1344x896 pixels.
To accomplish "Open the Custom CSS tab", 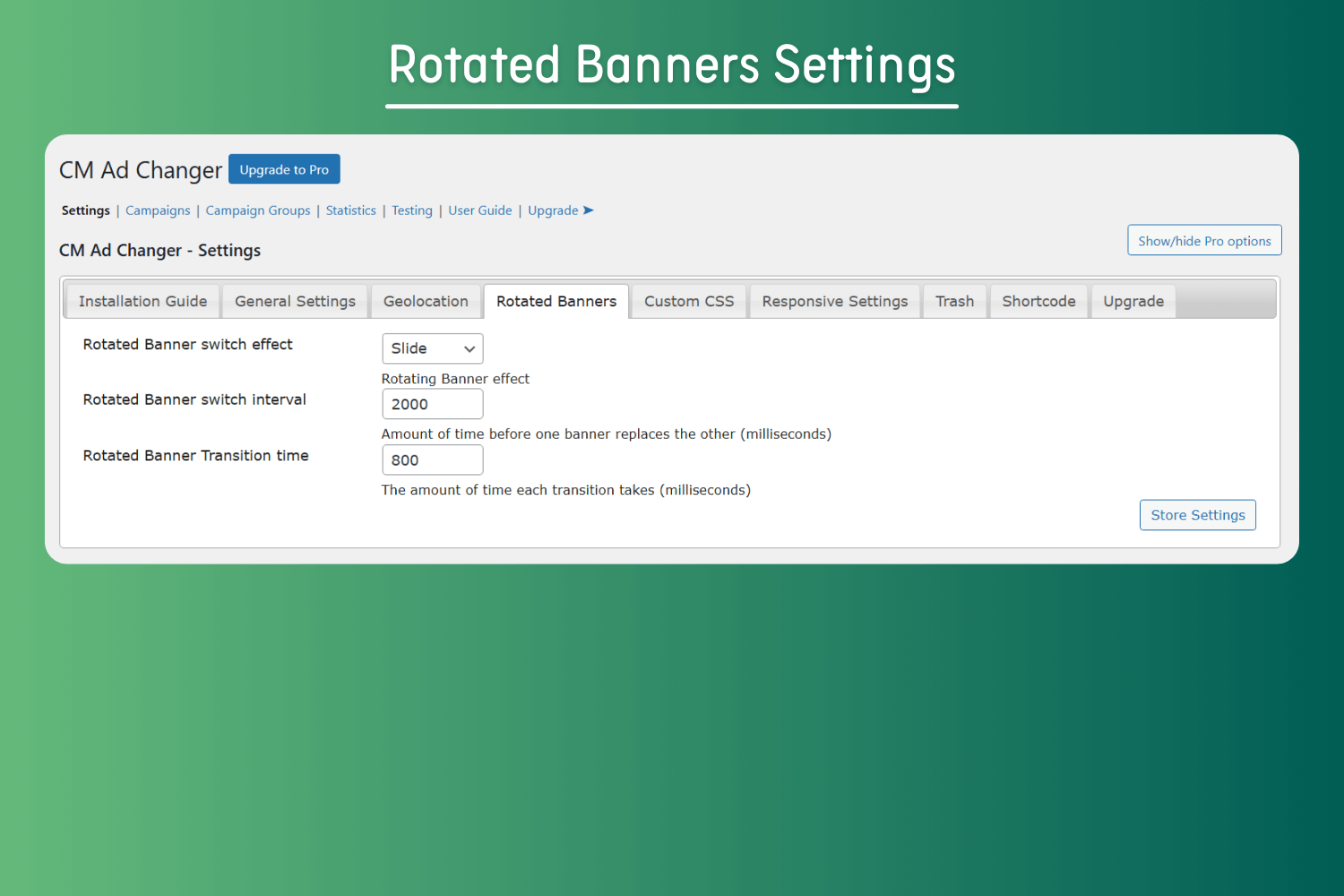I will pyautogui.click(x=689, y=301).
